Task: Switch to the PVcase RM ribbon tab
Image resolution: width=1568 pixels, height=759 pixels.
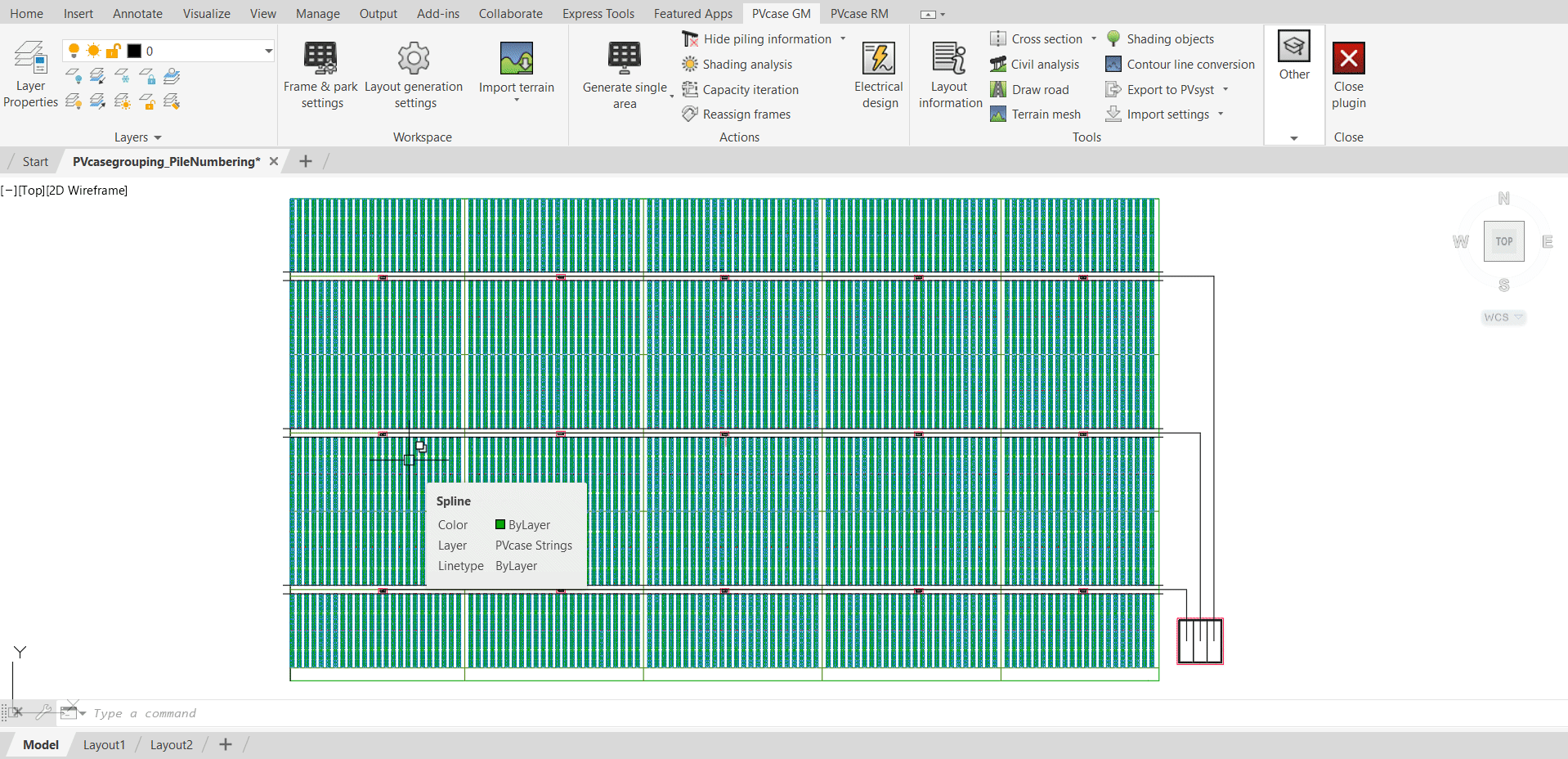Action: 858,13
